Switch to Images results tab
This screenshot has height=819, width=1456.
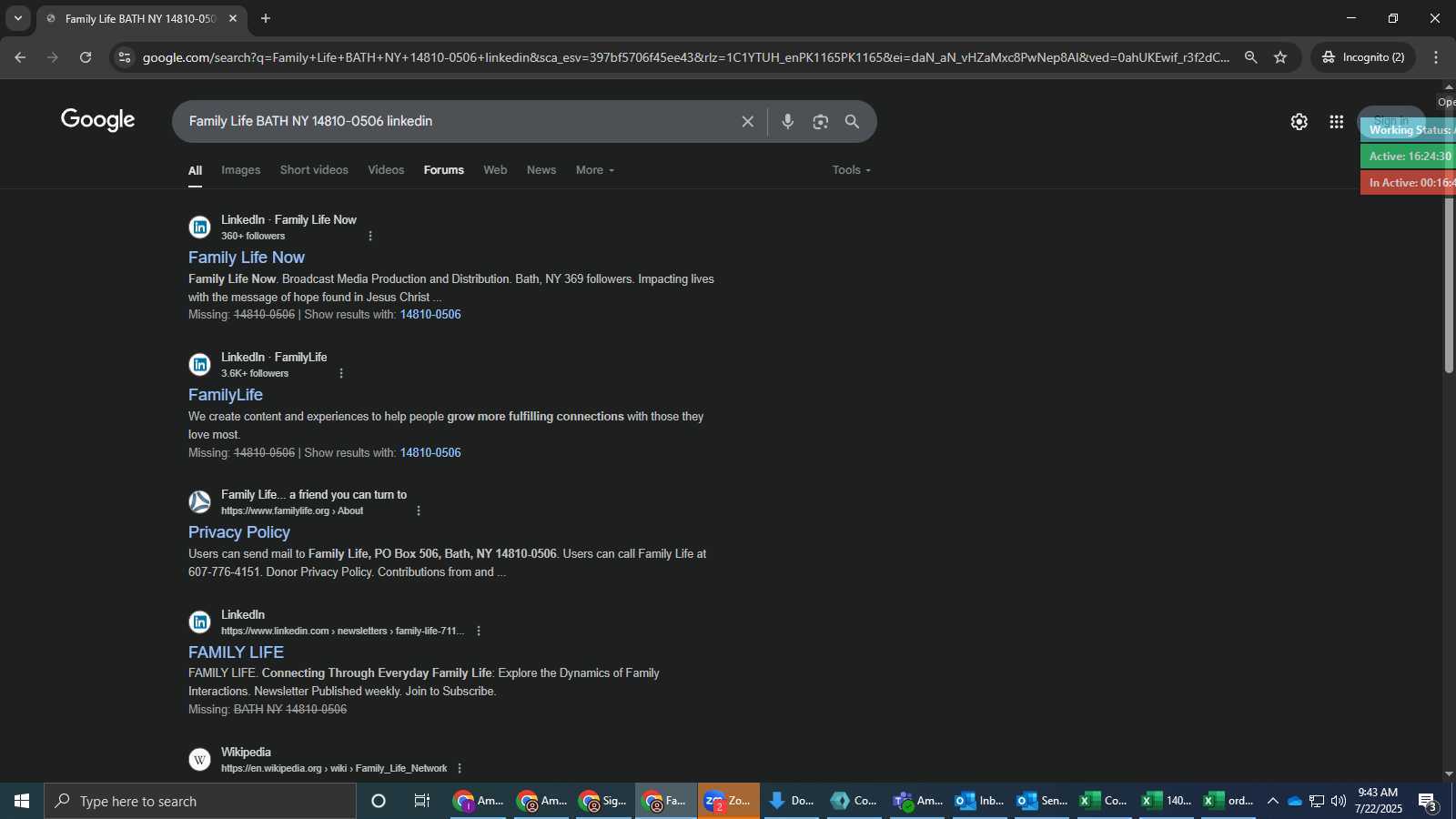pyautogui.click(x=240, y=170)
